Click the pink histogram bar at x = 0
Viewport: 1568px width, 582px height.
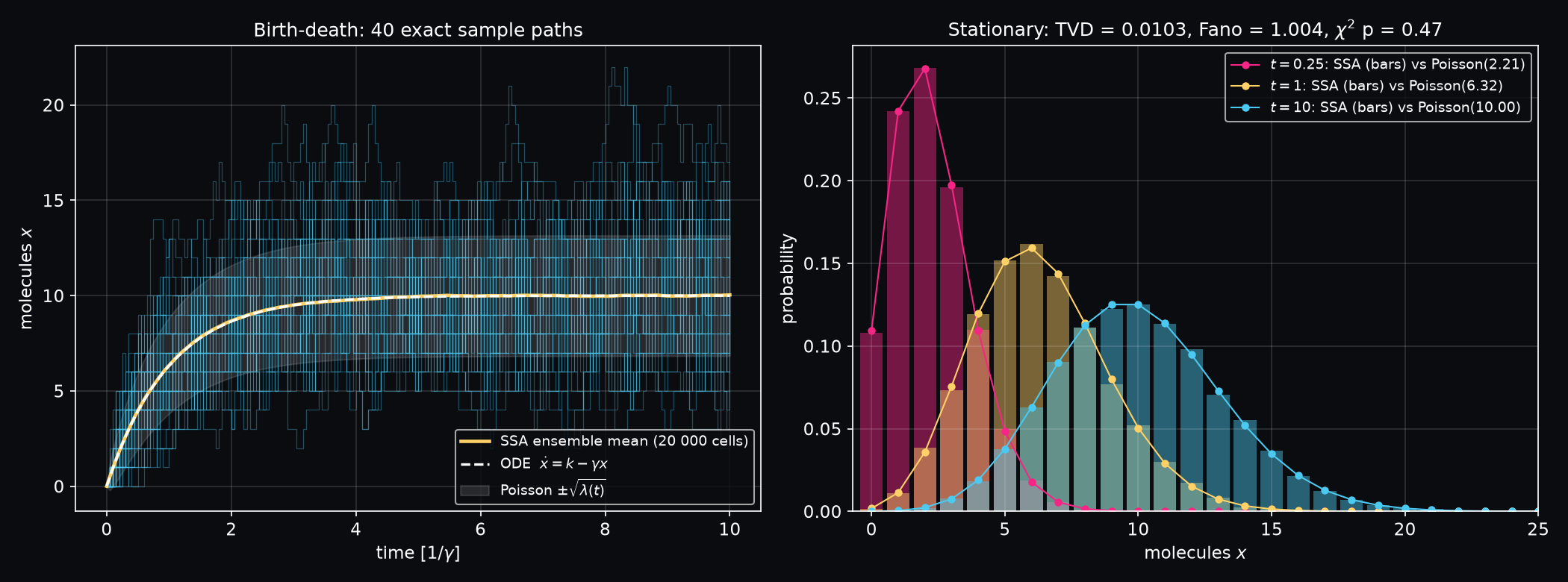coord(871,422)
